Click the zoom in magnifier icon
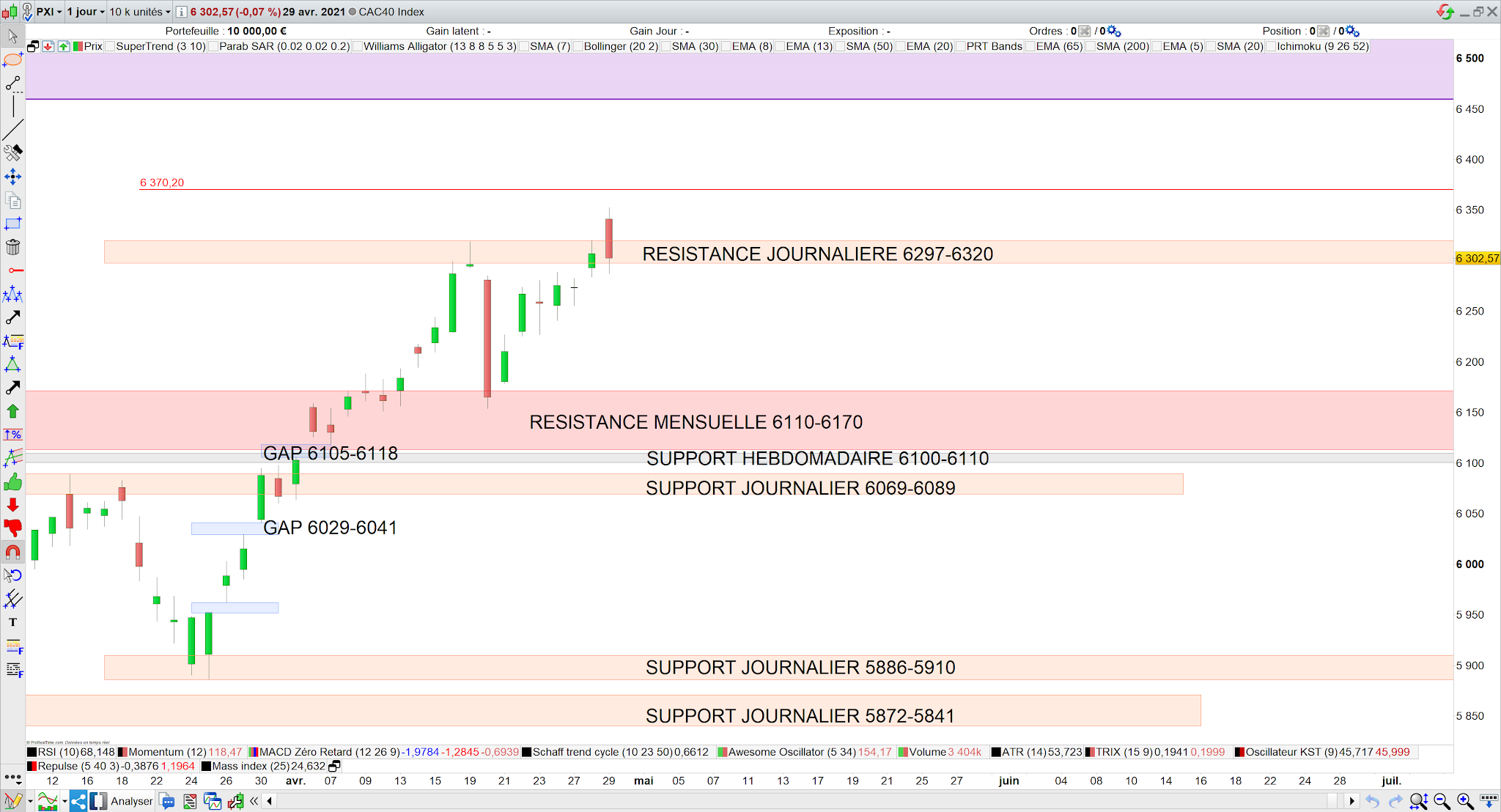The height and width of the screenshot is (812, 1501). pos(1465,801)
